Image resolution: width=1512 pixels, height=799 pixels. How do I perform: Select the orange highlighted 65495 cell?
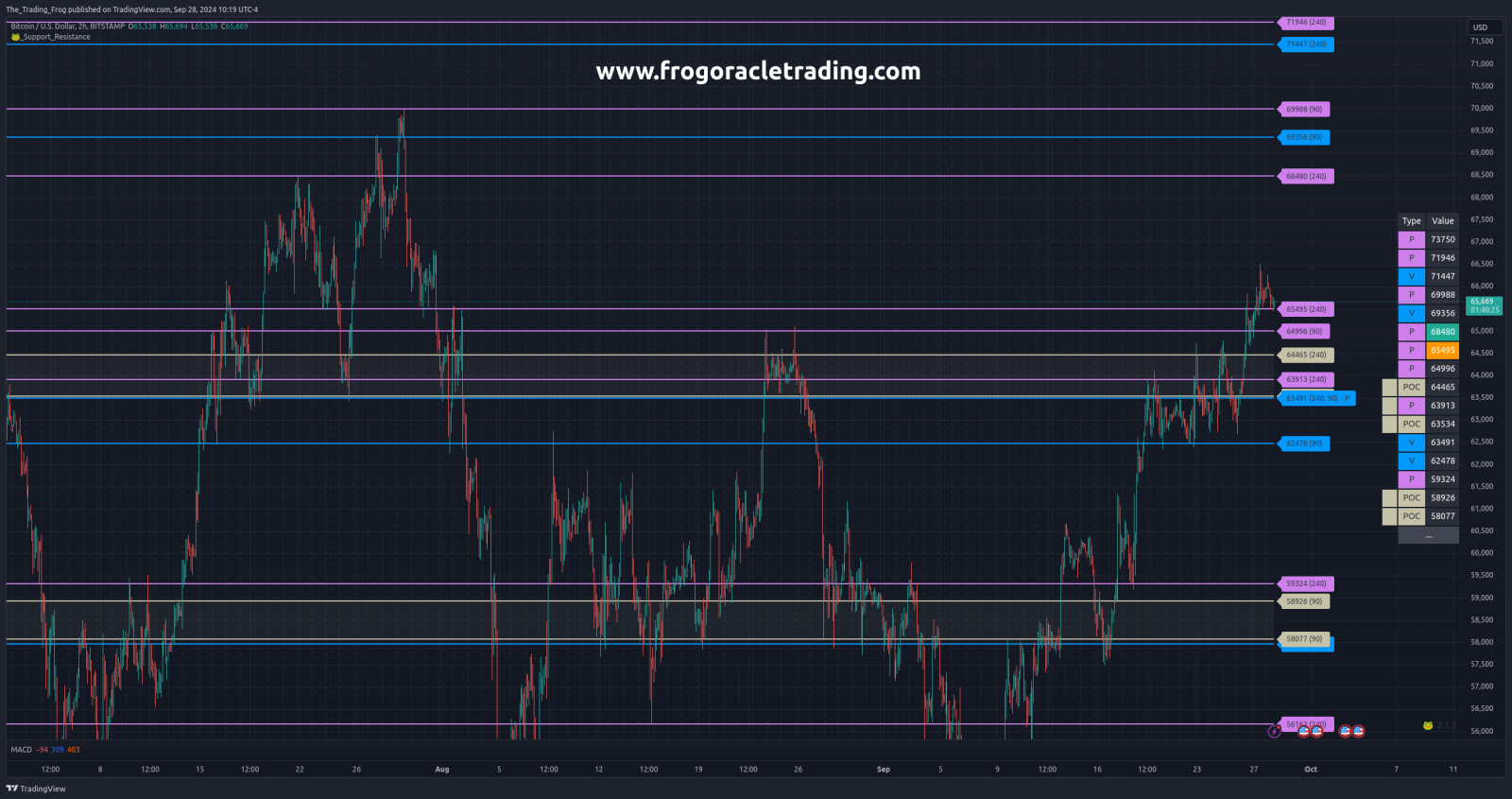click(1442, 350)
